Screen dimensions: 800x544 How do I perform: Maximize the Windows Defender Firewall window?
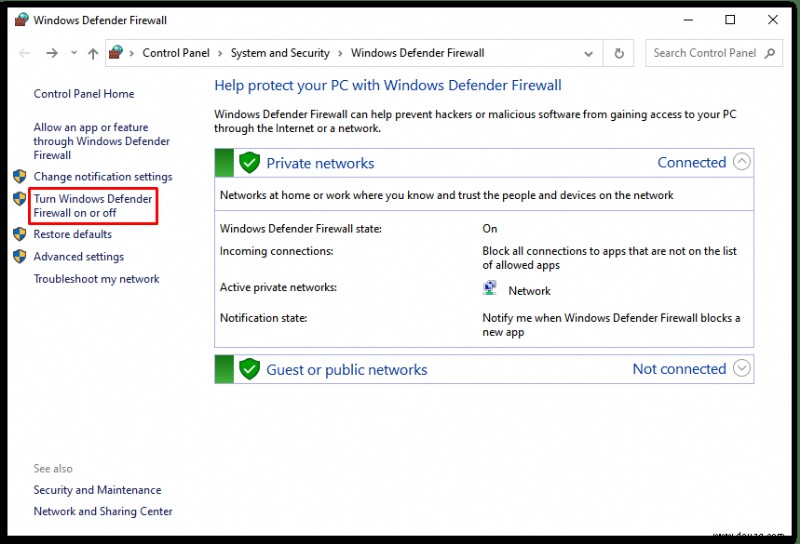click(730, 20)
